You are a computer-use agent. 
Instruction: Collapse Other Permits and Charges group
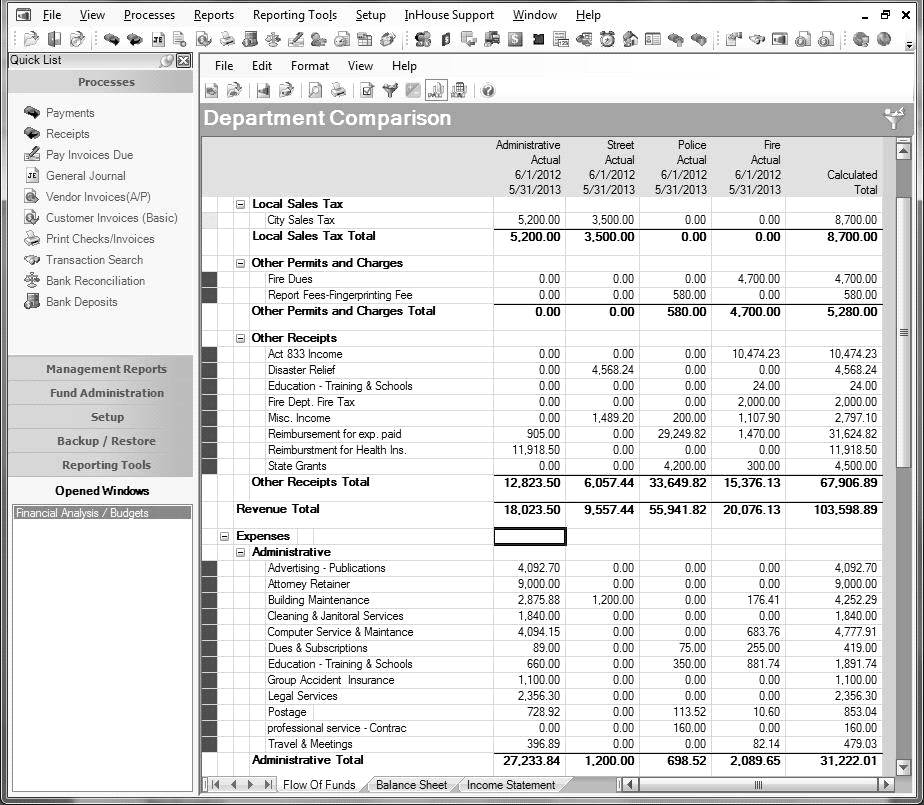pyautogui.click(x=241, y=263)
